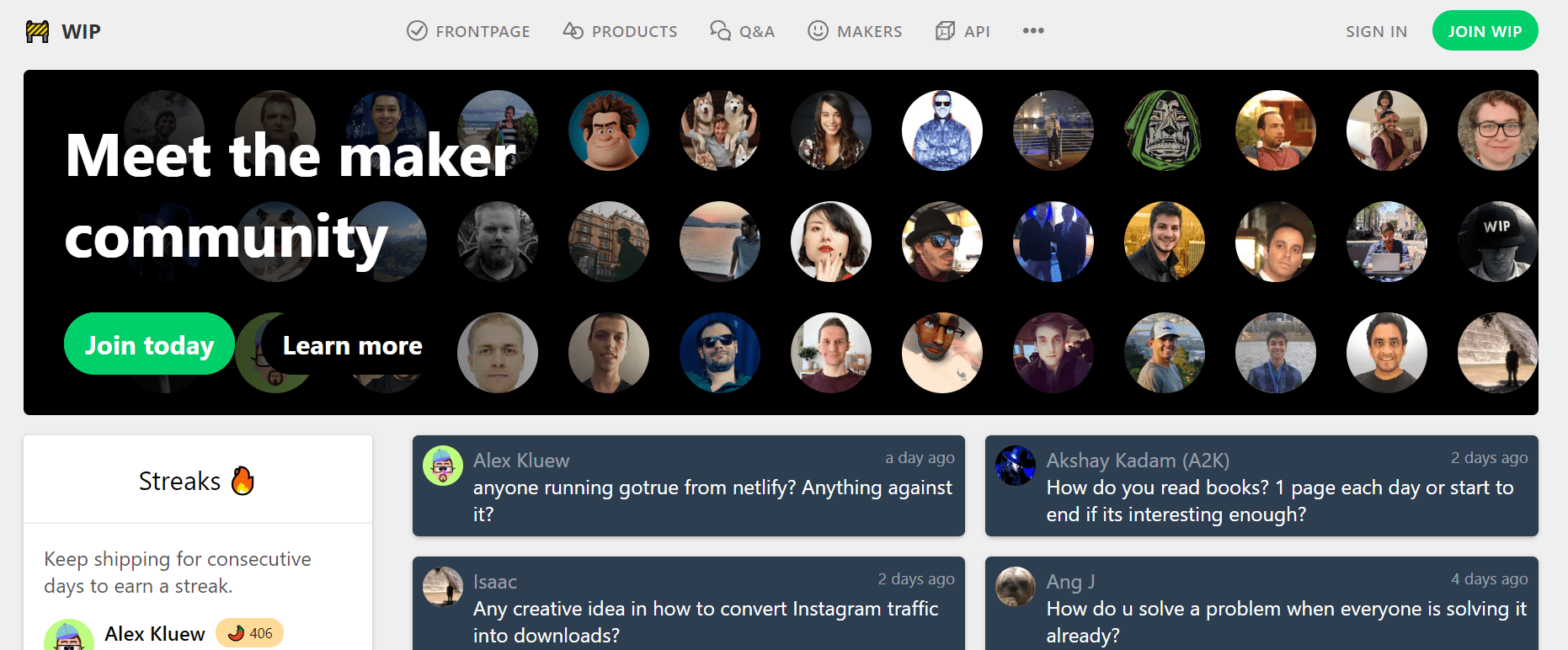The height and width of the screenshot is (650, 1568).
Task: Click the 406 streak badge
Action: click(x=250, y=633)
